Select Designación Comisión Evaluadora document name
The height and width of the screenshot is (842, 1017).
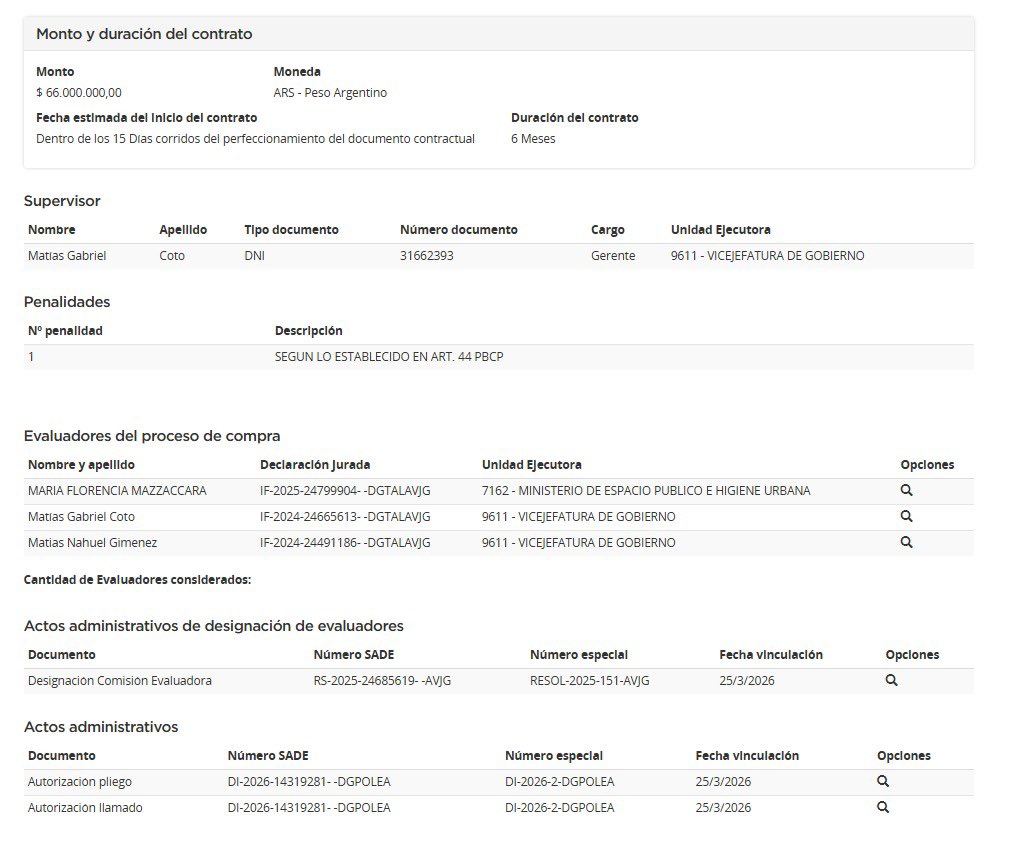pos(119,680)
